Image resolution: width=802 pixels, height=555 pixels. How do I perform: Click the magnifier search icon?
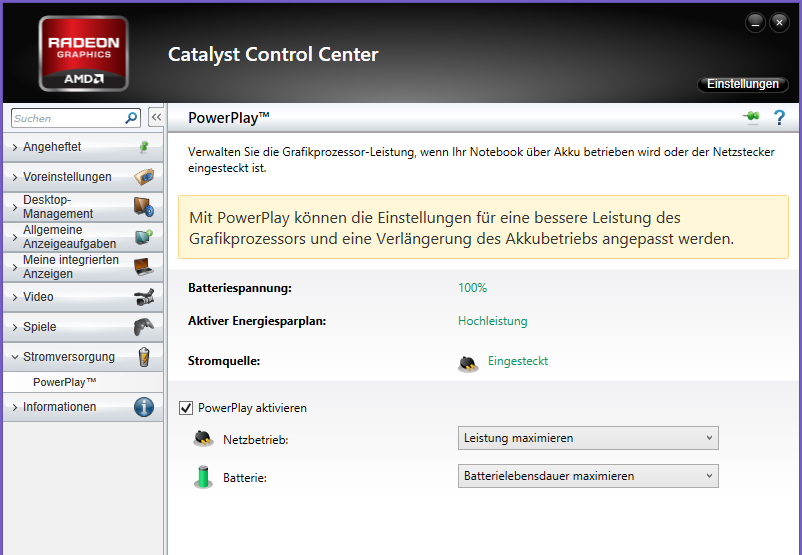[x=131, y=118]
